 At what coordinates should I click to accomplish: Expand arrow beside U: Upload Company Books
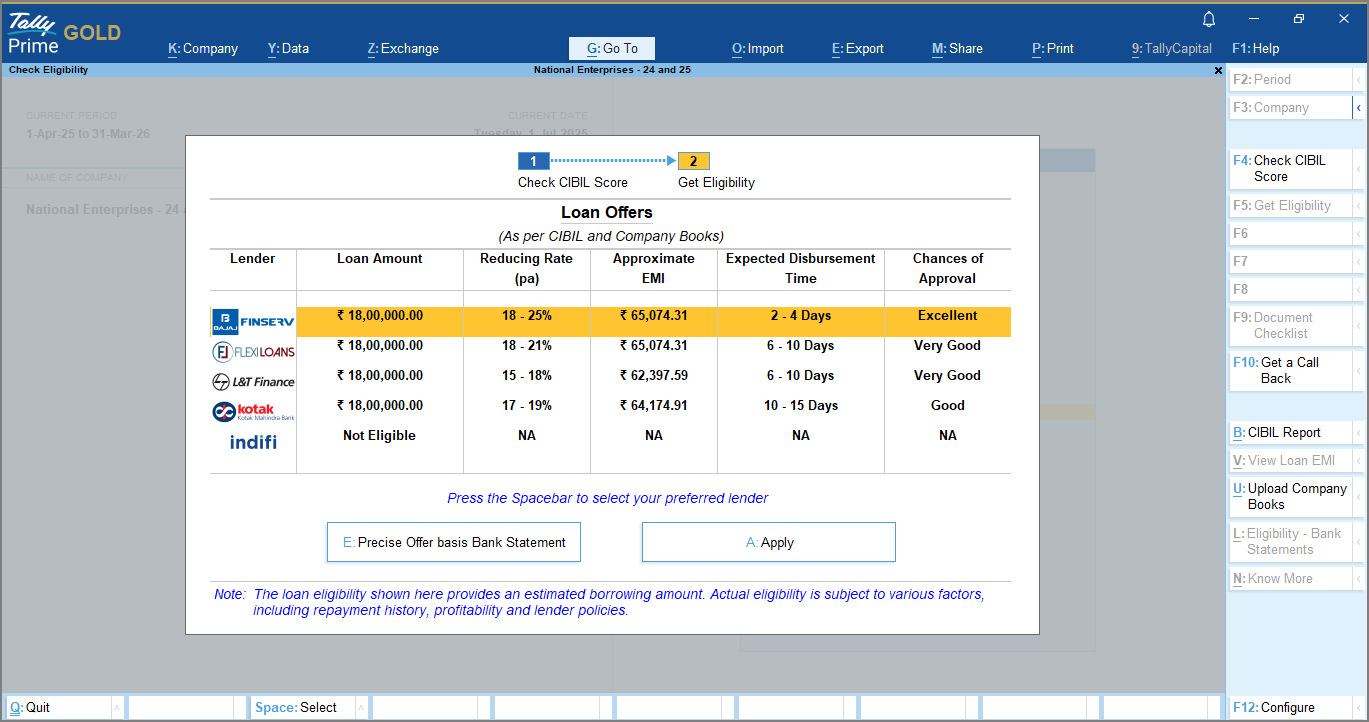1359,496
